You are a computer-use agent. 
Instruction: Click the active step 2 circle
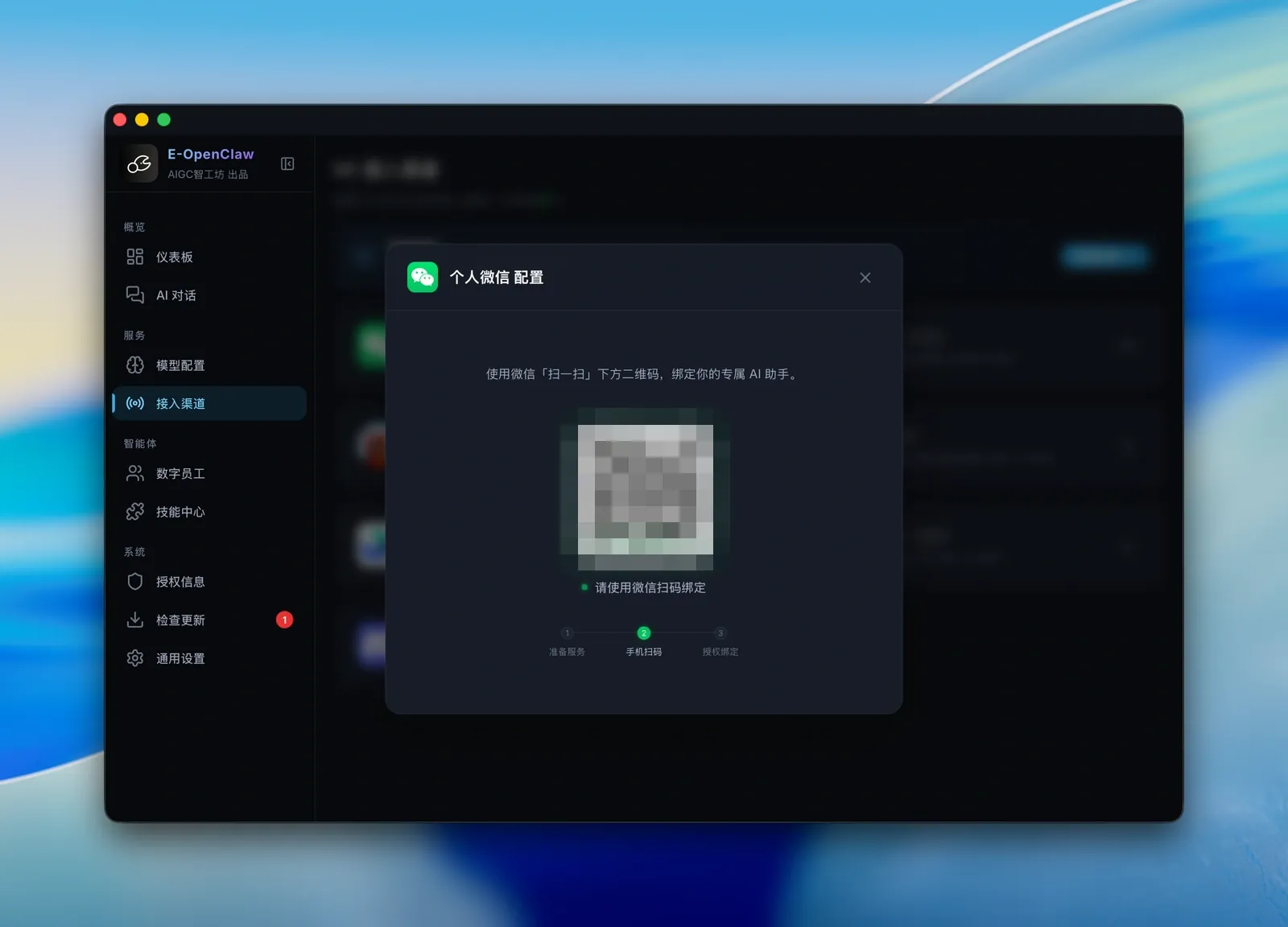[x=643, y=633]
